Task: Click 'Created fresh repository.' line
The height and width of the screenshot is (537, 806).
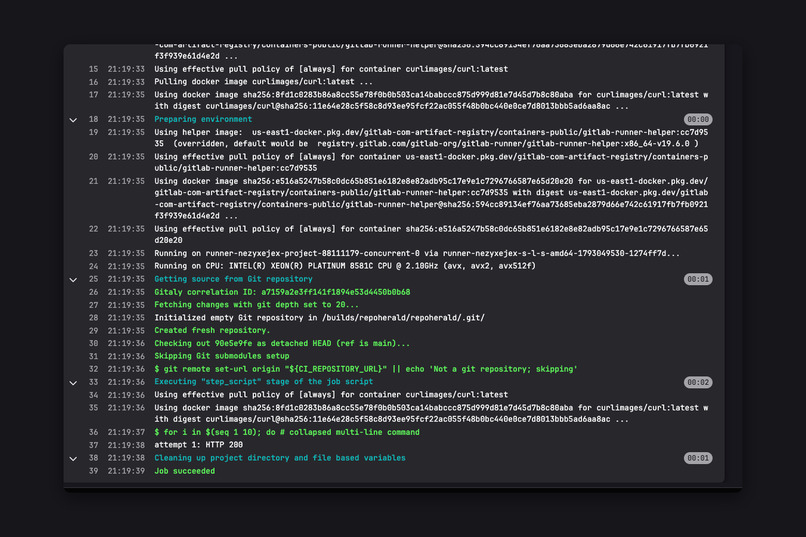Action: point(212,330)
